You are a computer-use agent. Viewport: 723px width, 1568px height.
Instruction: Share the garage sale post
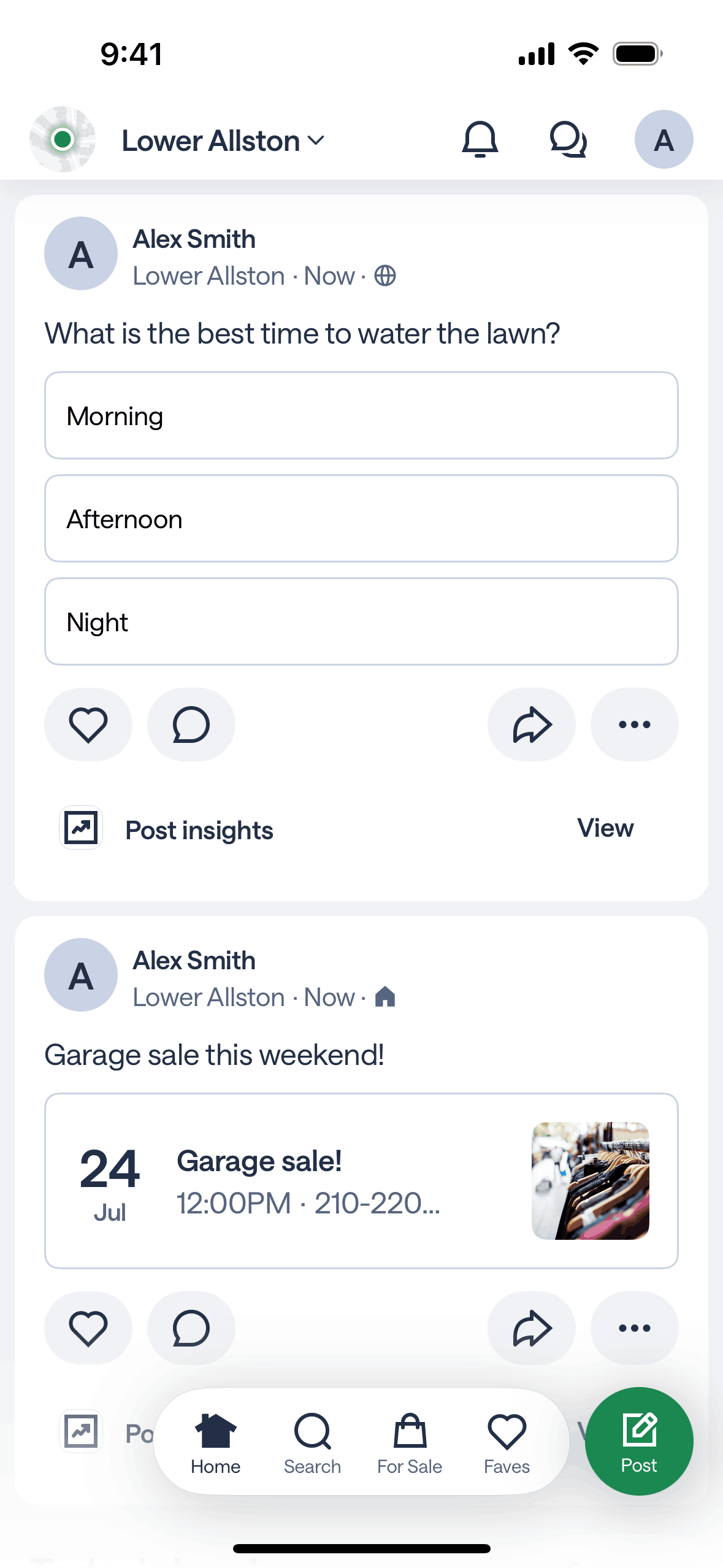tap(532, 1328)
